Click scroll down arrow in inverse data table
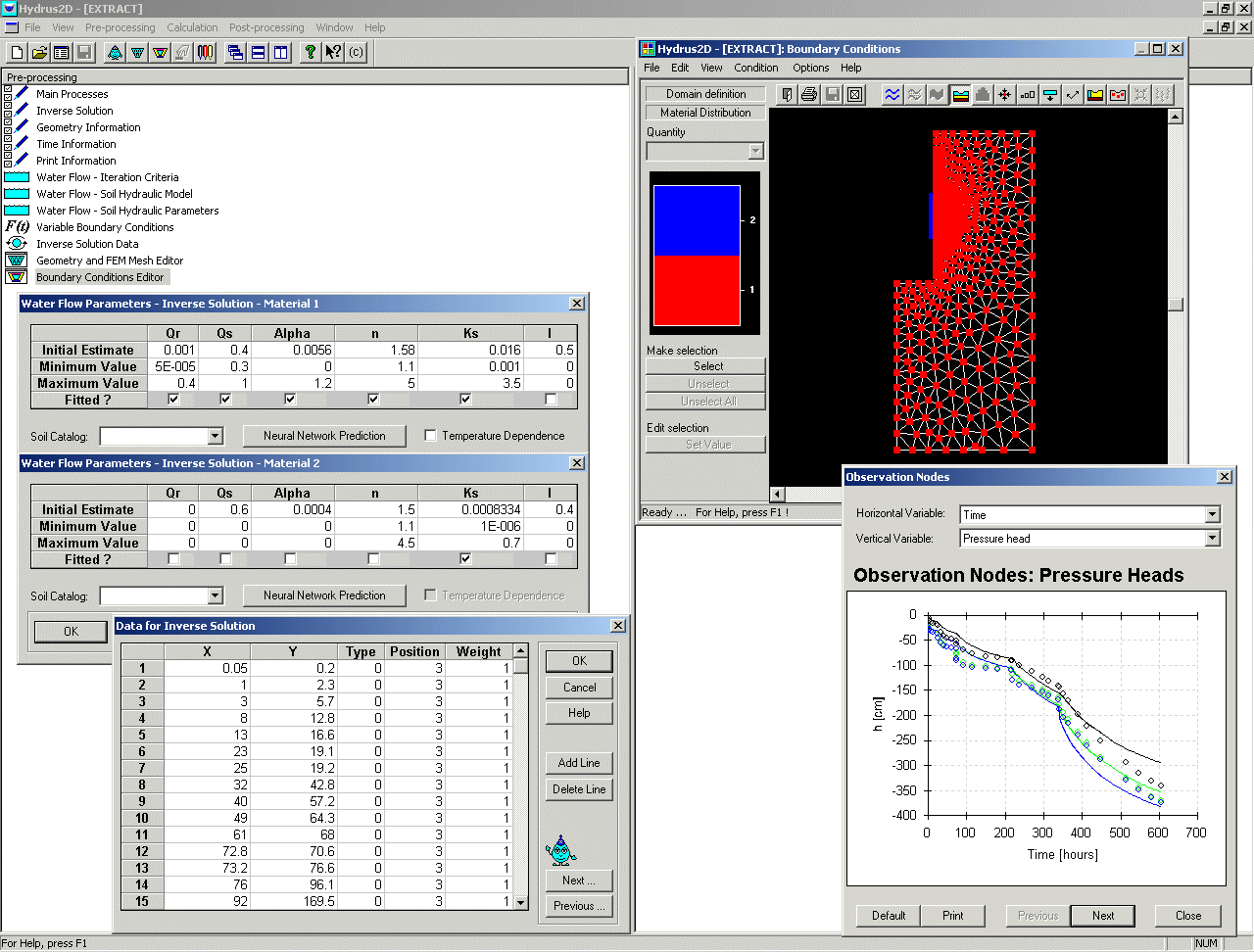 pos(521,902)
